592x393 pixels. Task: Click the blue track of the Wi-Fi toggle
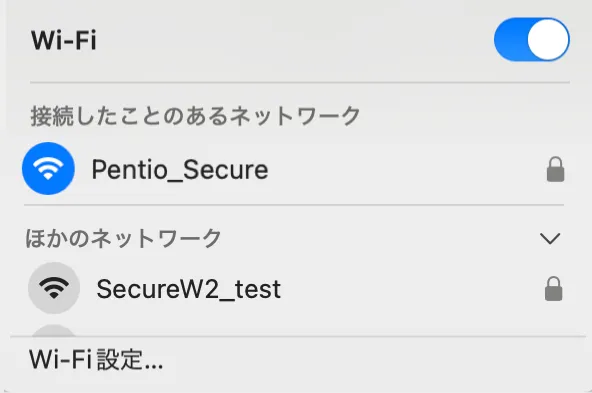510,40
